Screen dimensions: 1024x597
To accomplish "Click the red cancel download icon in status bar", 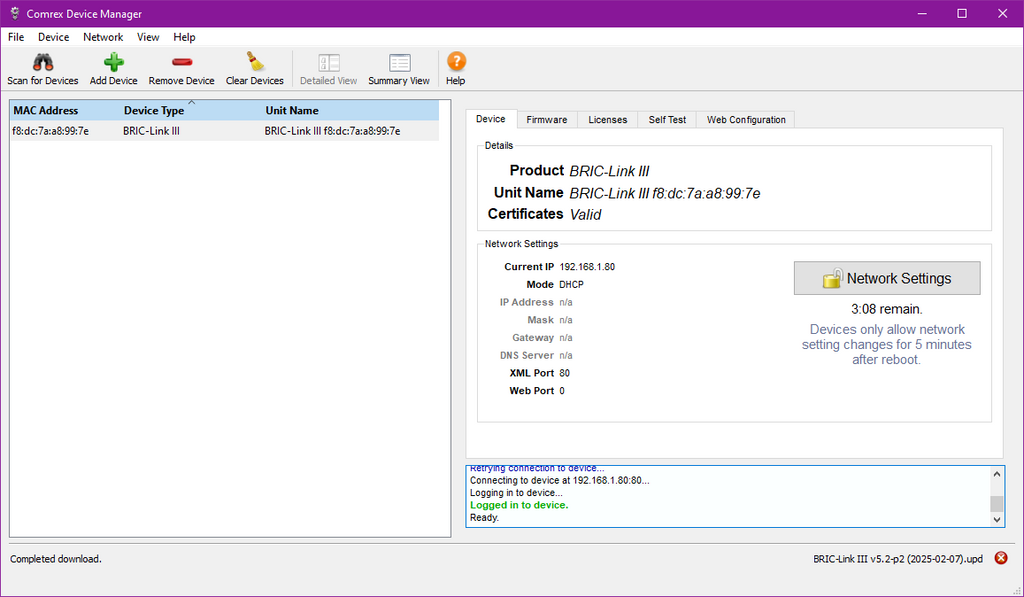I will click(1001, 558).
